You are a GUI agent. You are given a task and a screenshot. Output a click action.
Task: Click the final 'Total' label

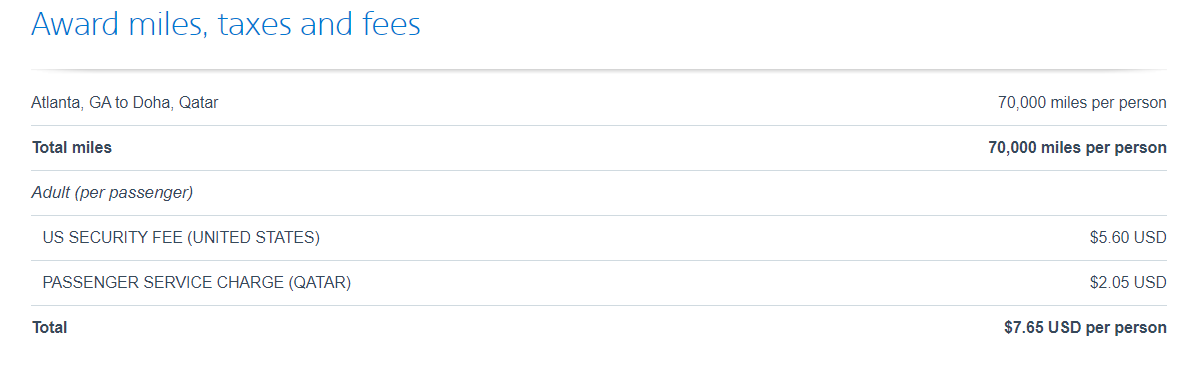[x=50, y=328]
